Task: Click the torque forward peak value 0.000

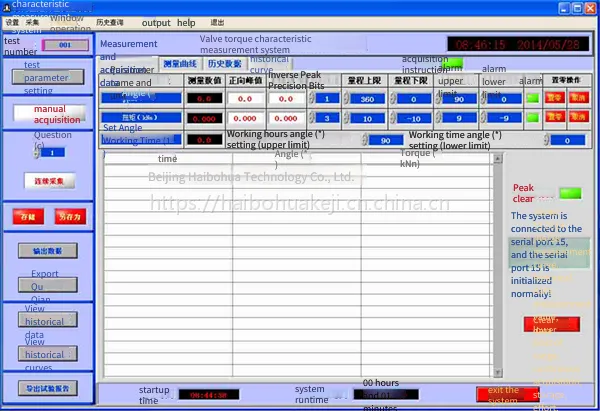Action: pyautogui.click(x=245, y=118)
